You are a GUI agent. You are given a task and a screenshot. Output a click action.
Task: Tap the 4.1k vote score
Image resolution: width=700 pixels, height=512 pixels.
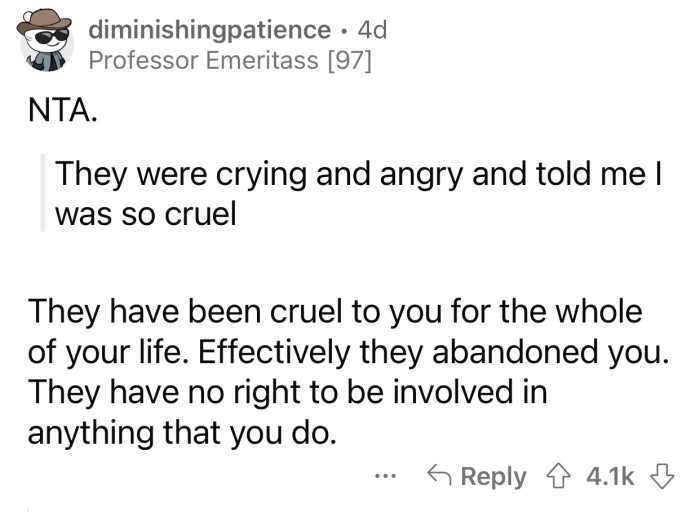pos(610,476)
